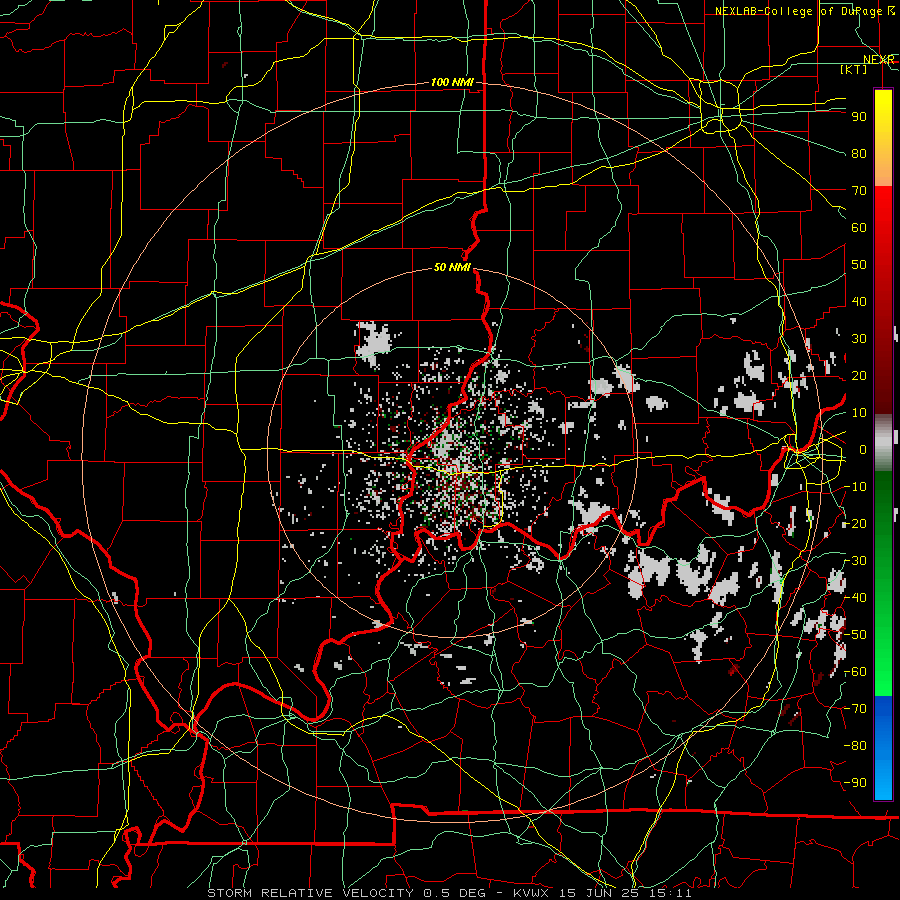Click the negative 90 scale label
900x900 pixels.
[x=855, y=783]
